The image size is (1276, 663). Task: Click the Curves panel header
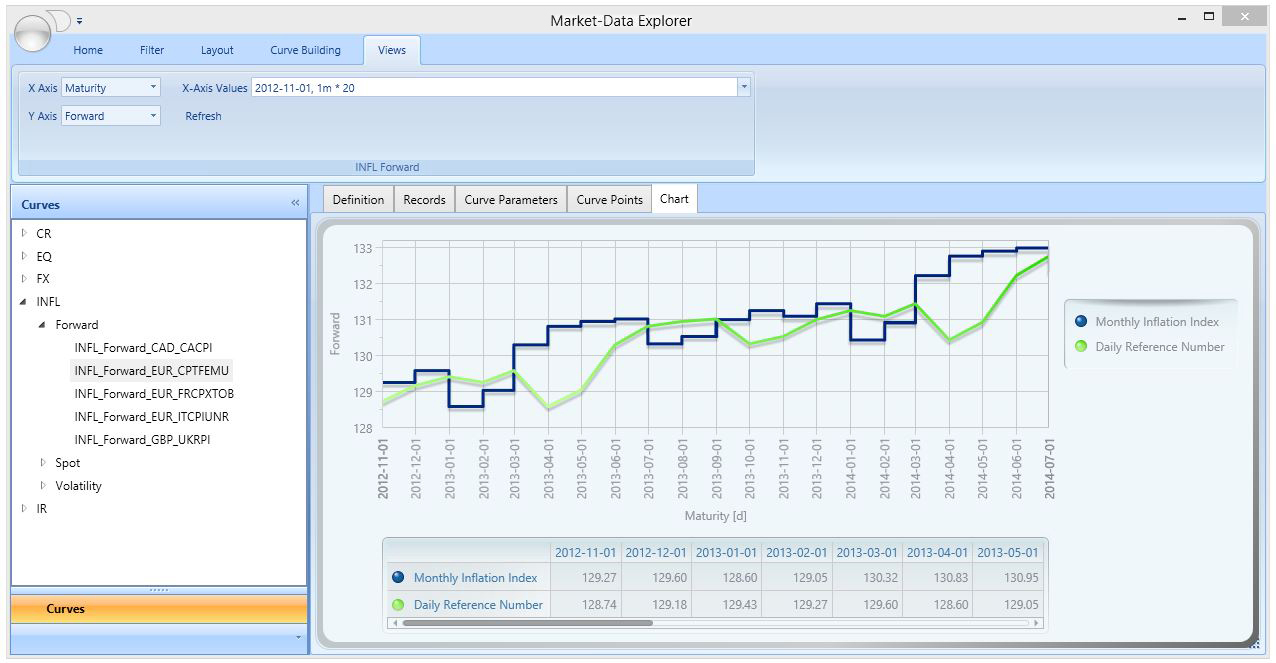point(159,204)
